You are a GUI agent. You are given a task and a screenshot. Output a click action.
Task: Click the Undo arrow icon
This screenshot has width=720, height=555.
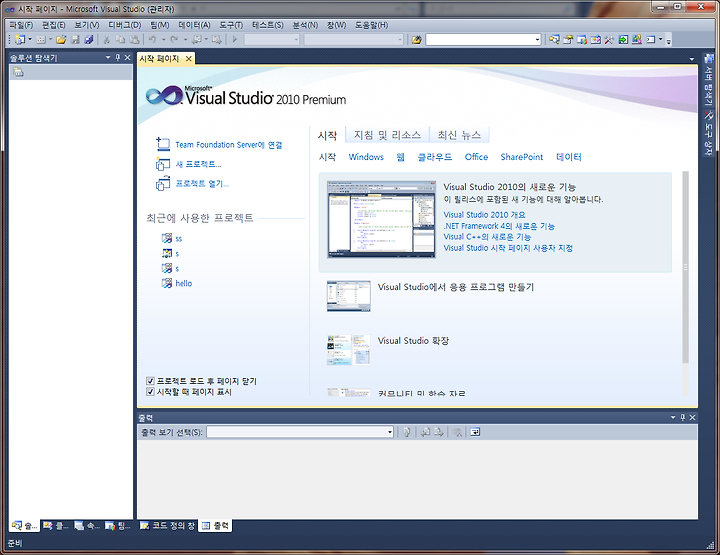(x=153, y=40)
